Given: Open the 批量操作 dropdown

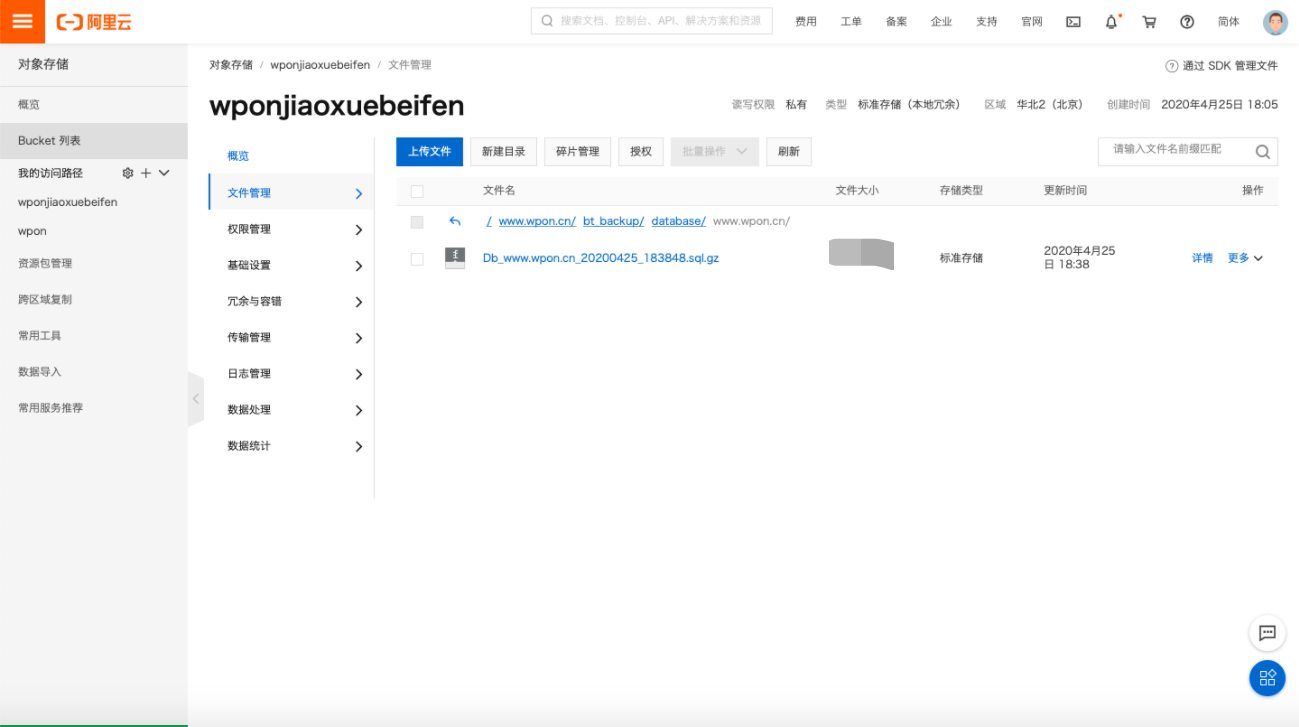Looking at the screenshot, I should 715,152.
